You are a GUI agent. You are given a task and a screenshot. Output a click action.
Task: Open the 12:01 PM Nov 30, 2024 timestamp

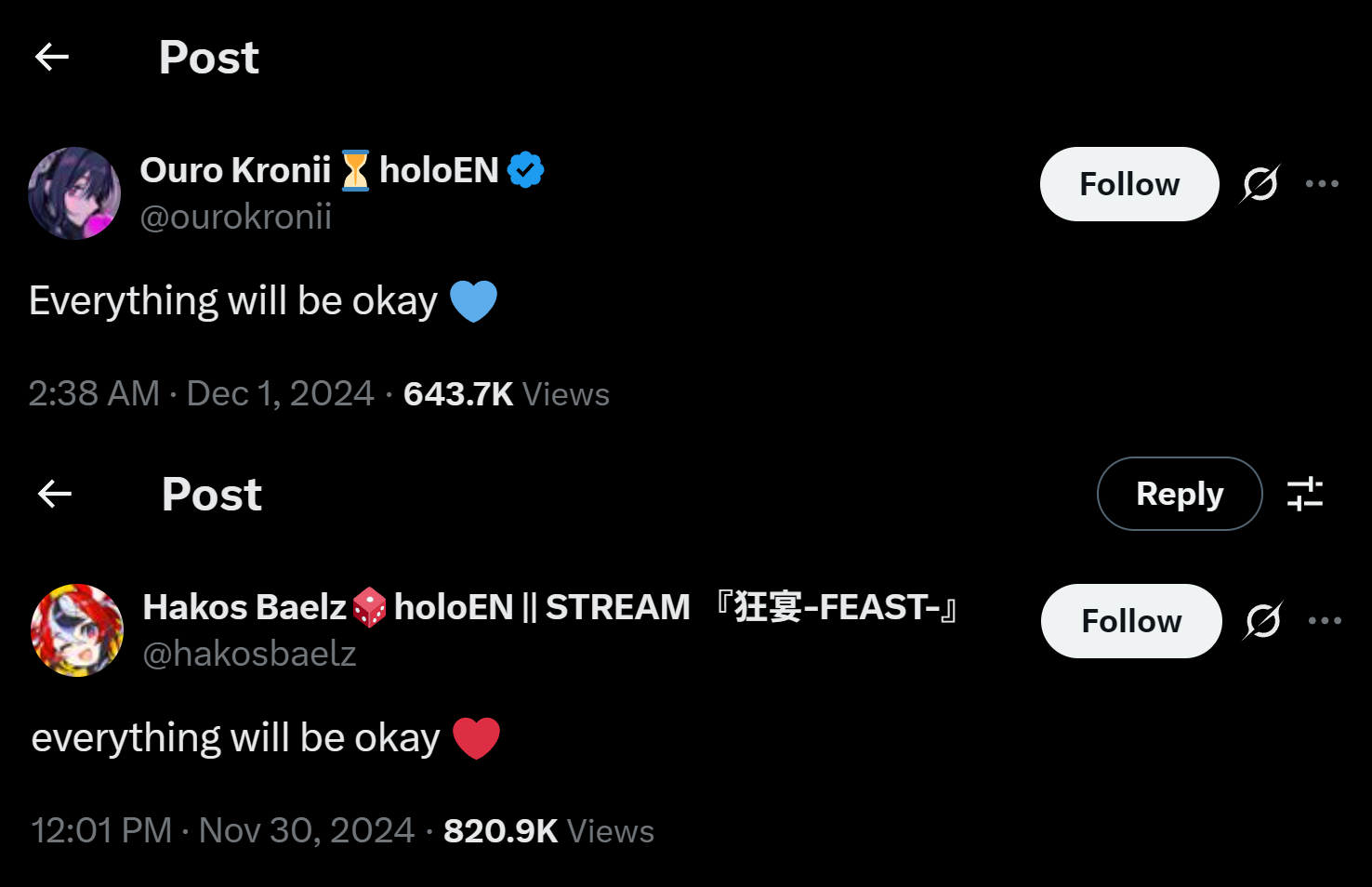[x=222, y=831]
